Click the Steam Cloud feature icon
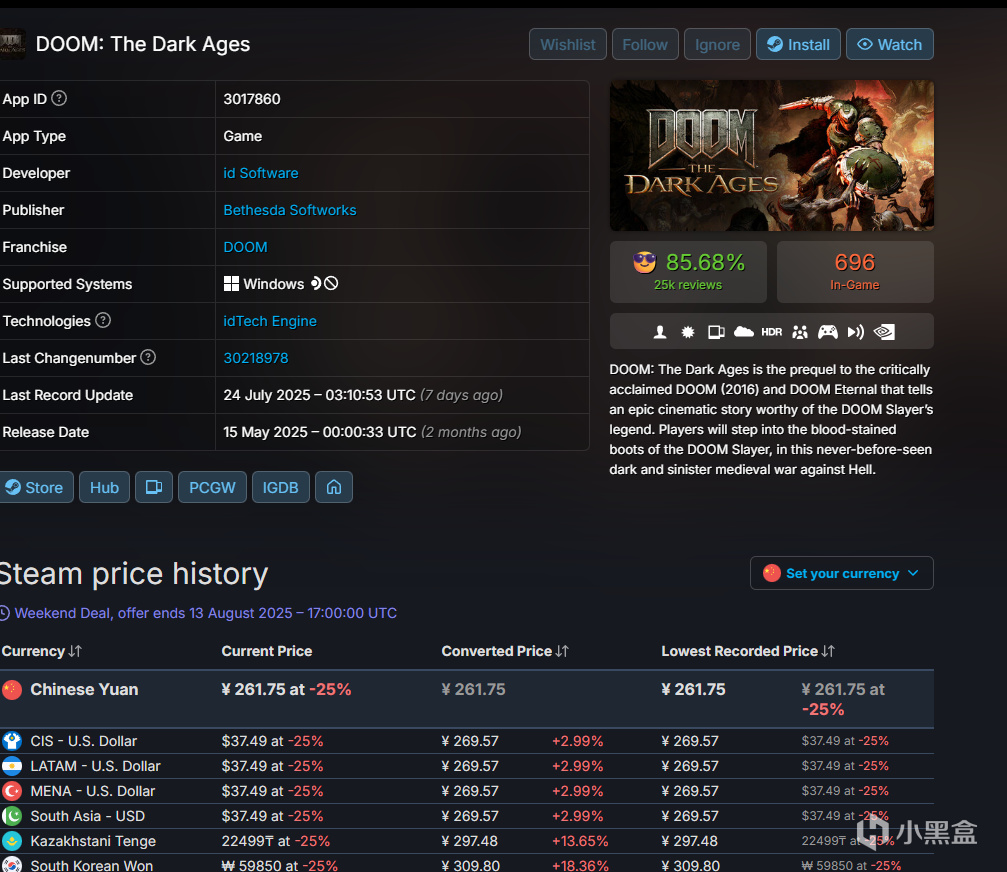The height and width of the screenshot is (872, 1007). click(744, 332)
